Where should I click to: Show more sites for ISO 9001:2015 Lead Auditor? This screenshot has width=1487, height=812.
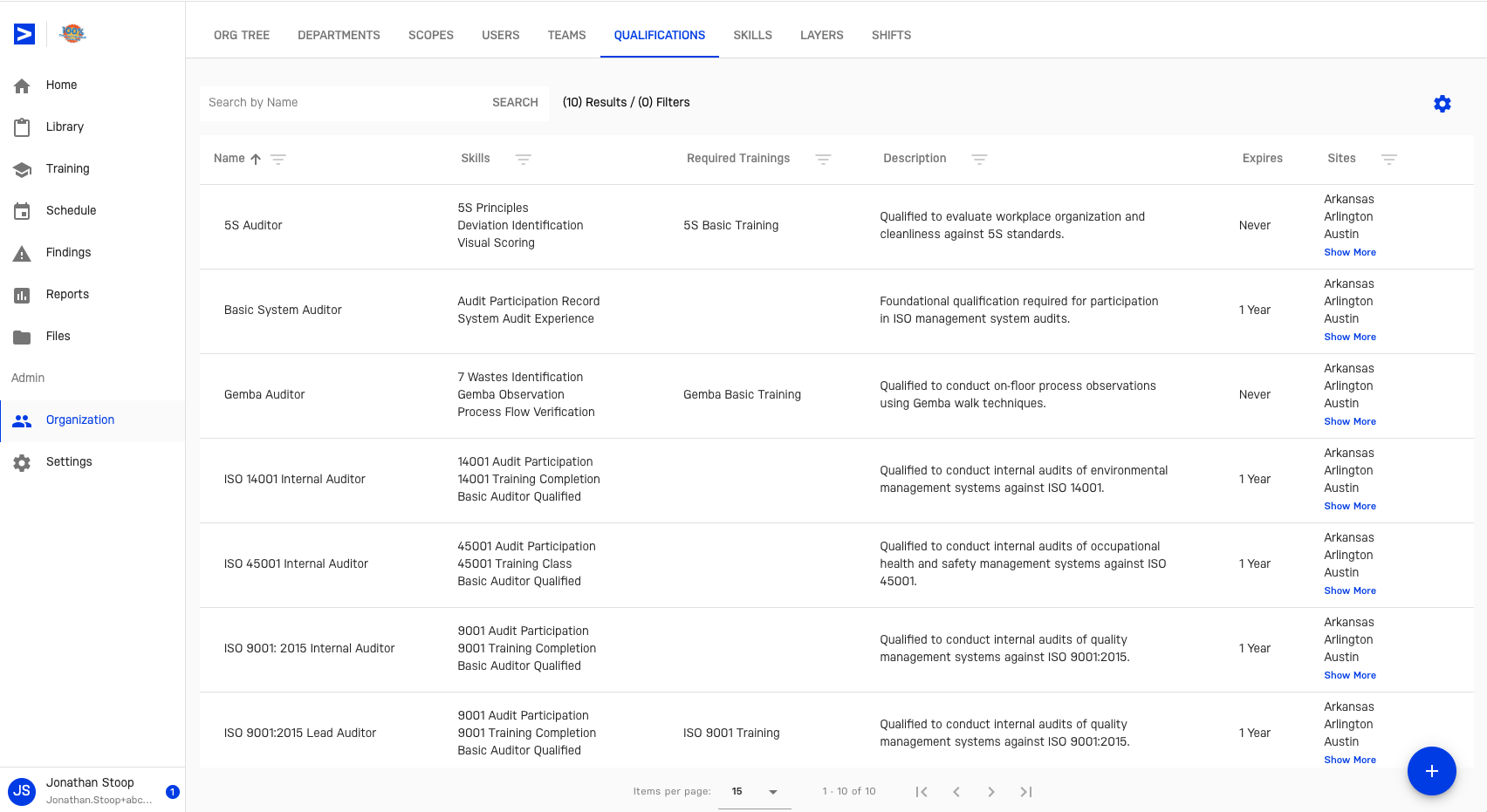pyautogui.click(x=1350, y=761)
